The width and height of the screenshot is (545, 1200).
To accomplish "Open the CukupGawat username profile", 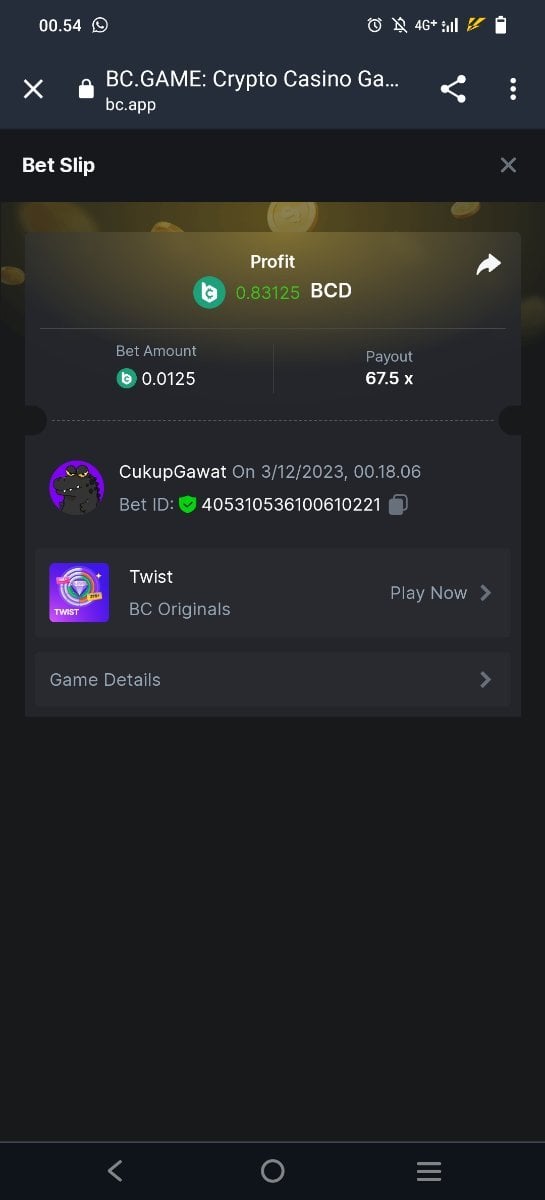I will (x=172, y=471).
